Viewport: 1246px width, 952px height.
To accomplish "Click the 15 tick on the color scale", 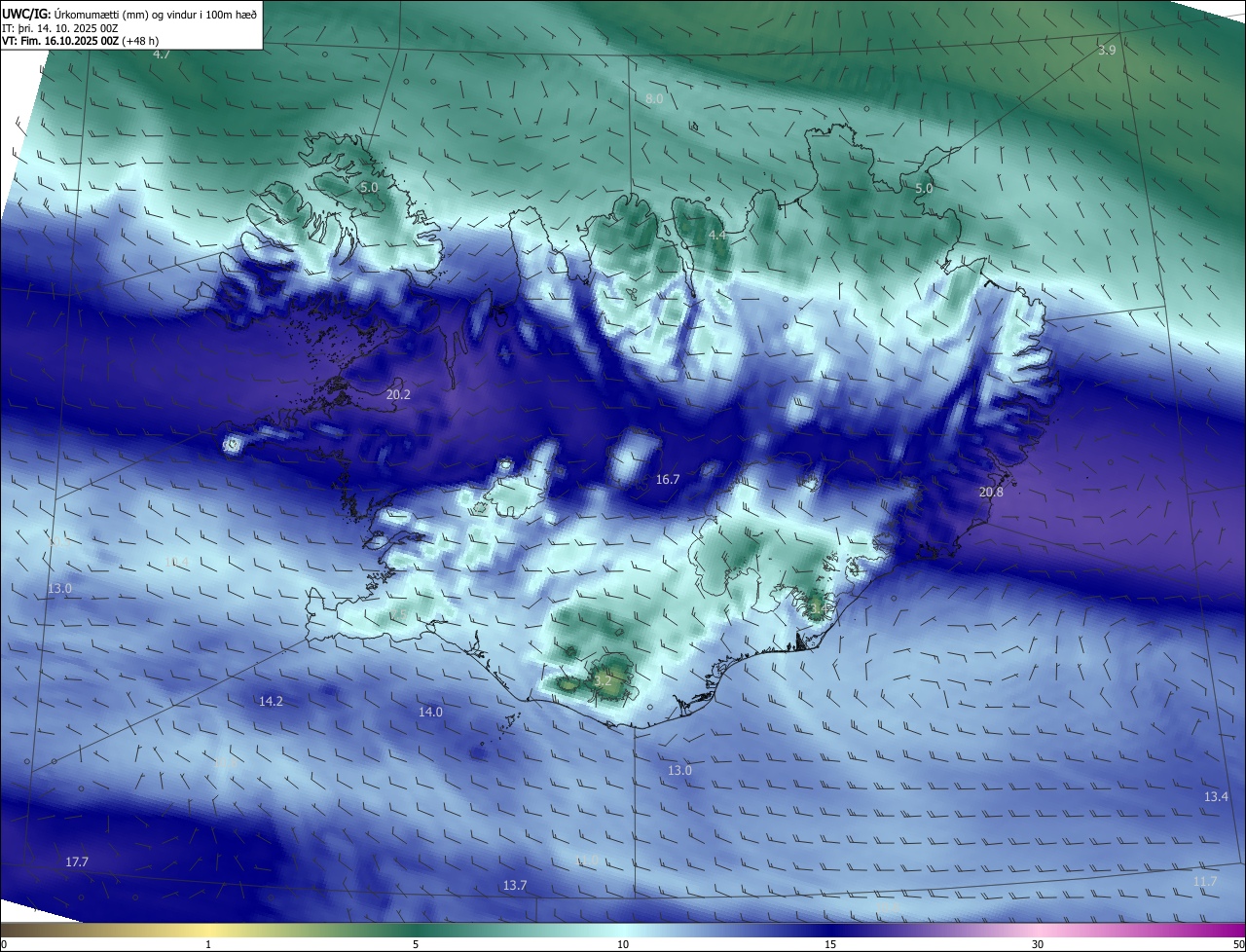I will (x=830, y=944).
